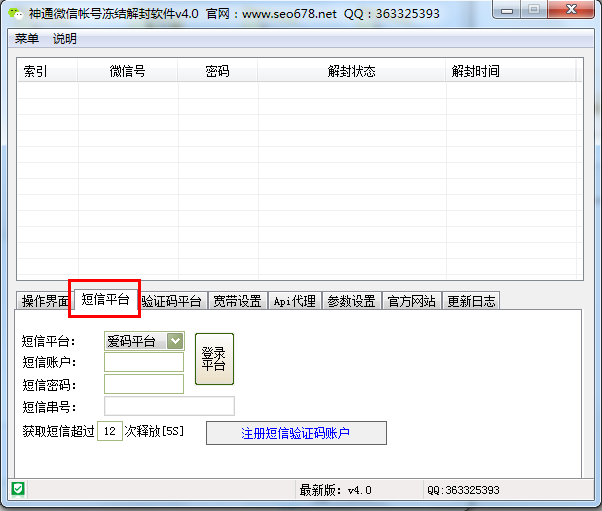The height and width of the screenshot is (511, 602).
Task: Click the 最新版: v4.0 status text
Action: tap(336, 490)
